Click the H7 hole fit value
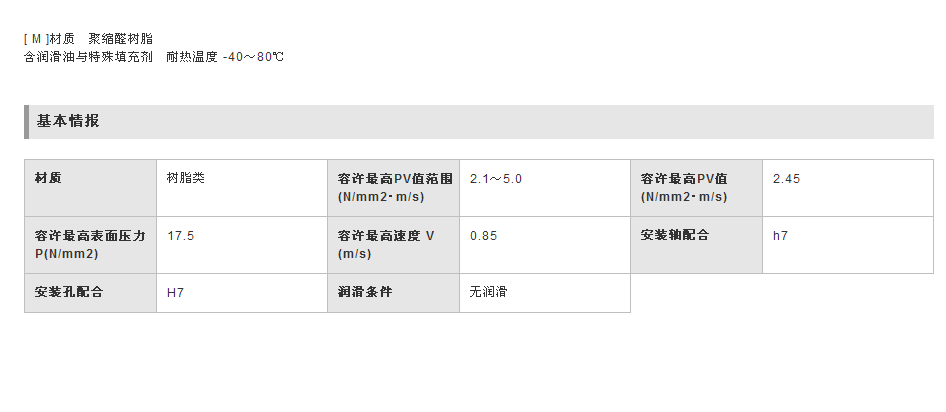The width and height of the screenshot is (946, 412). (x=176, y=293)
